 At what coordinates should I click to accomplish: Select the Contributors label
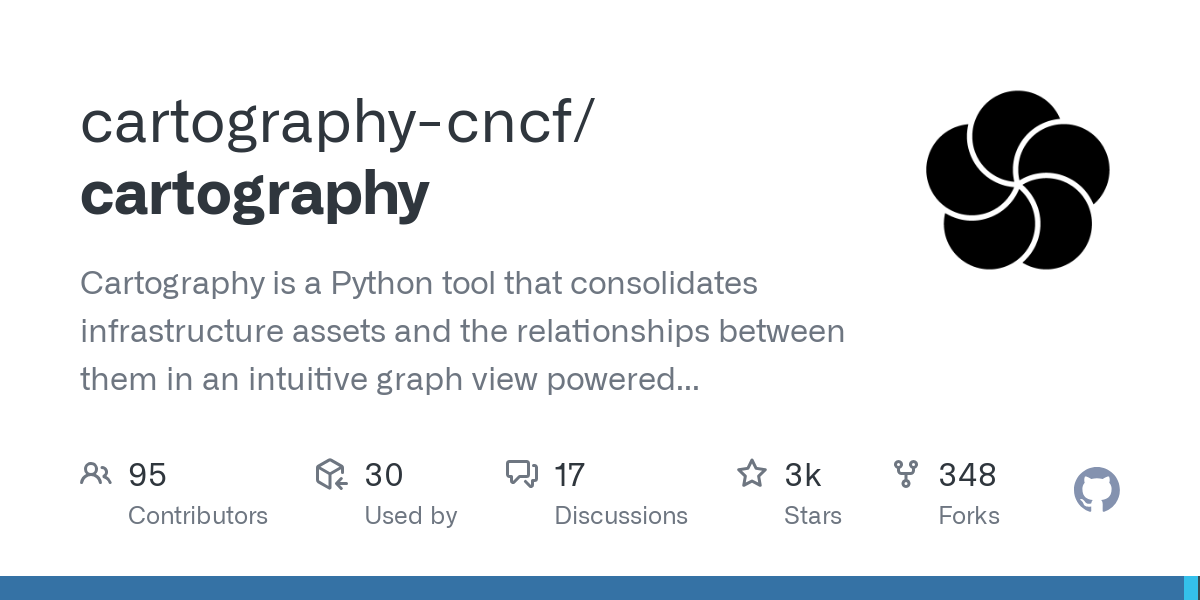pyautogui.click(x=198, y=516)
